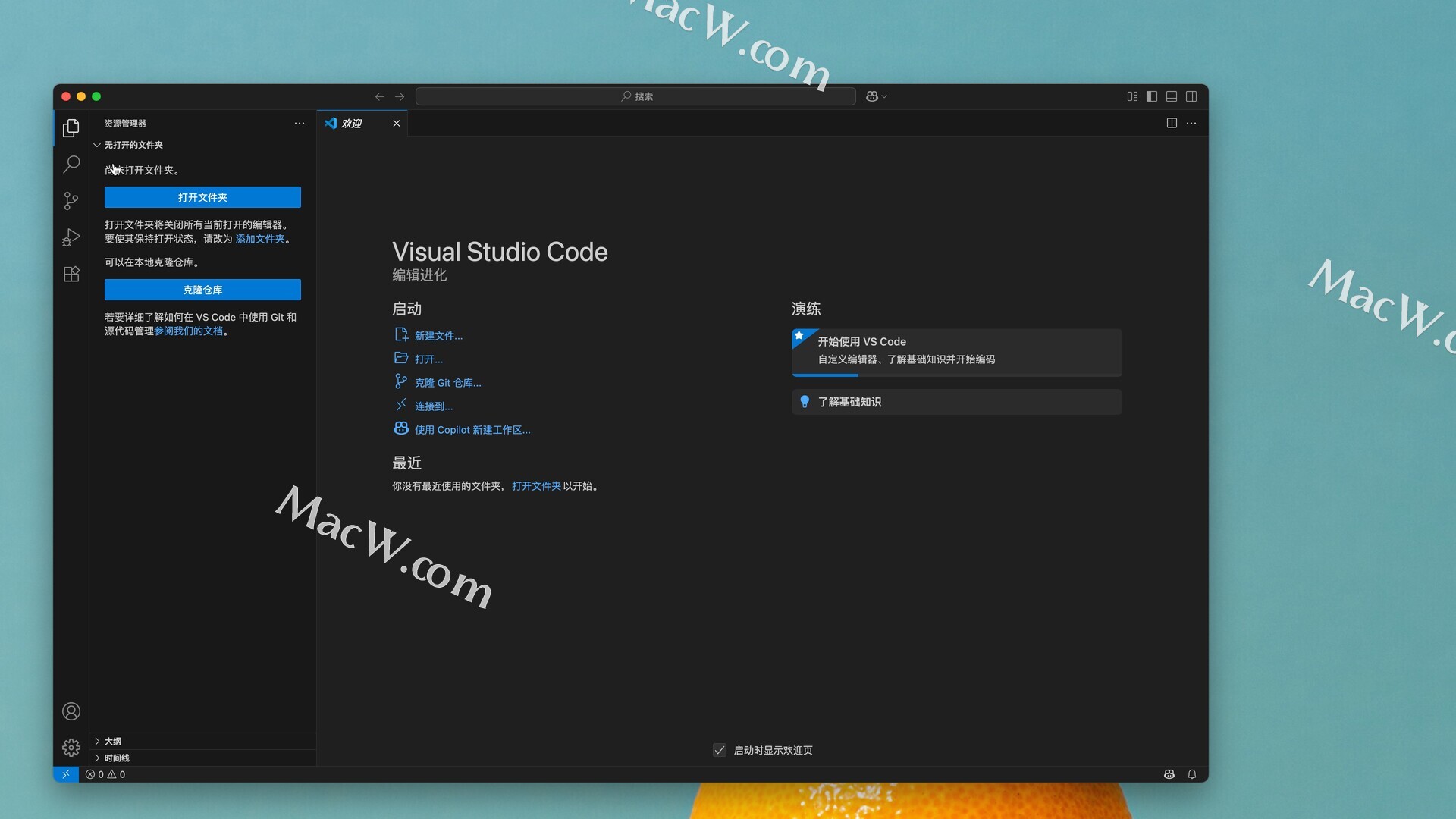Expand the 大纲 section
1456x819 pixels.
click(202, 741)
